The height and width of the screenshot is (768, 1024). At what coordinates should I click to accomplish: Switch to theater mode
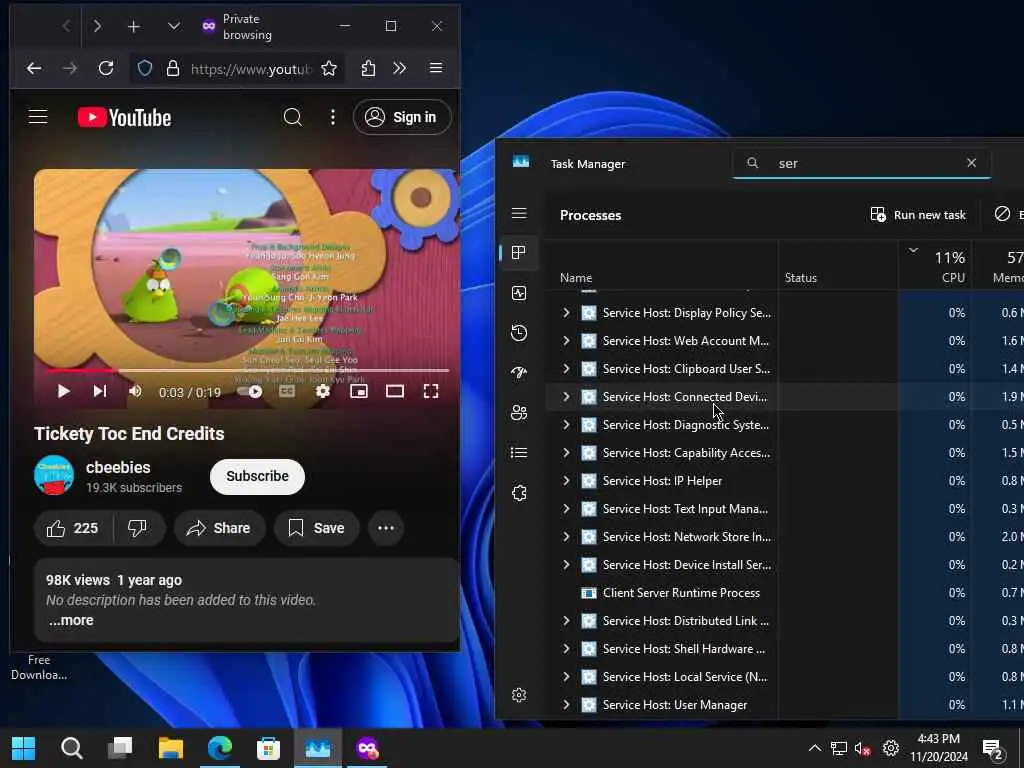point(394,391)
